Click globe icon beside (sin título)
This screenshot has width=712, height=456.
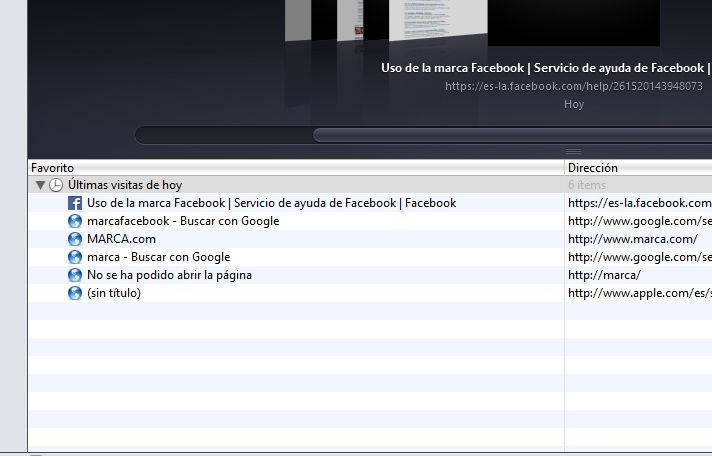75,293
